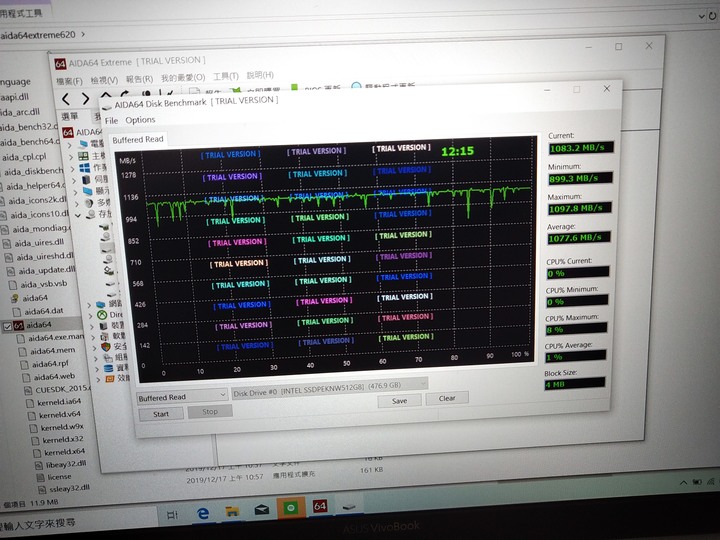This screenshot has height=540, width=720.
Task: Select aida64.rpf in File Explorer
Action: click(45, 364)
